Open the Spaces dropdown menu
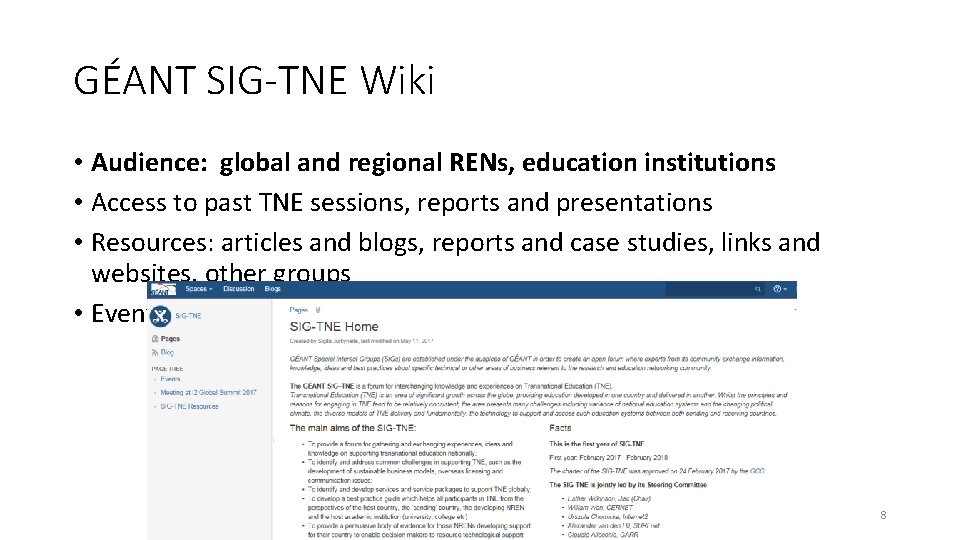 [x=198, y=289]
